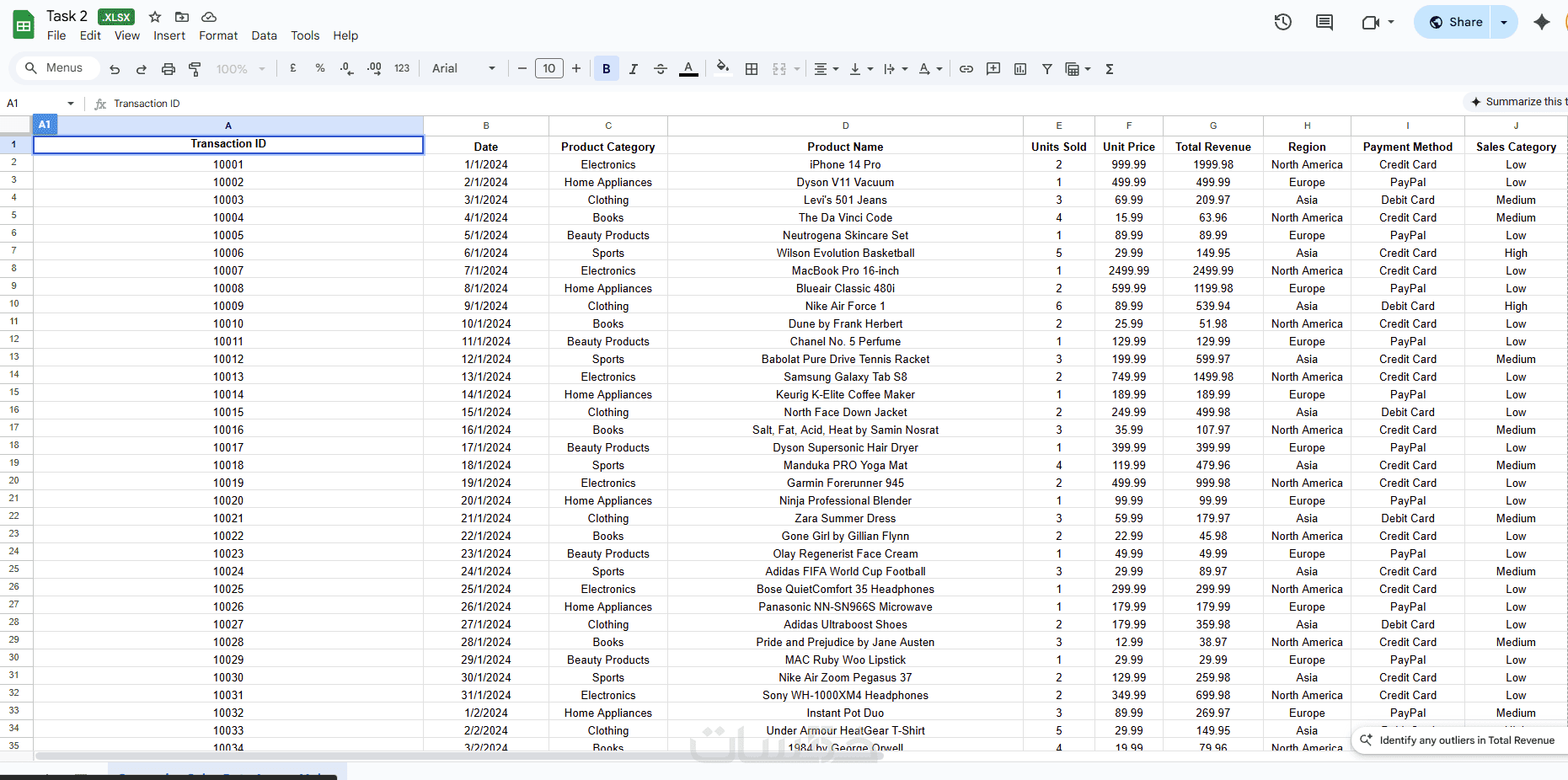
Task: Insert a comment from the toolbar
Action: click(x=993, y=69)
